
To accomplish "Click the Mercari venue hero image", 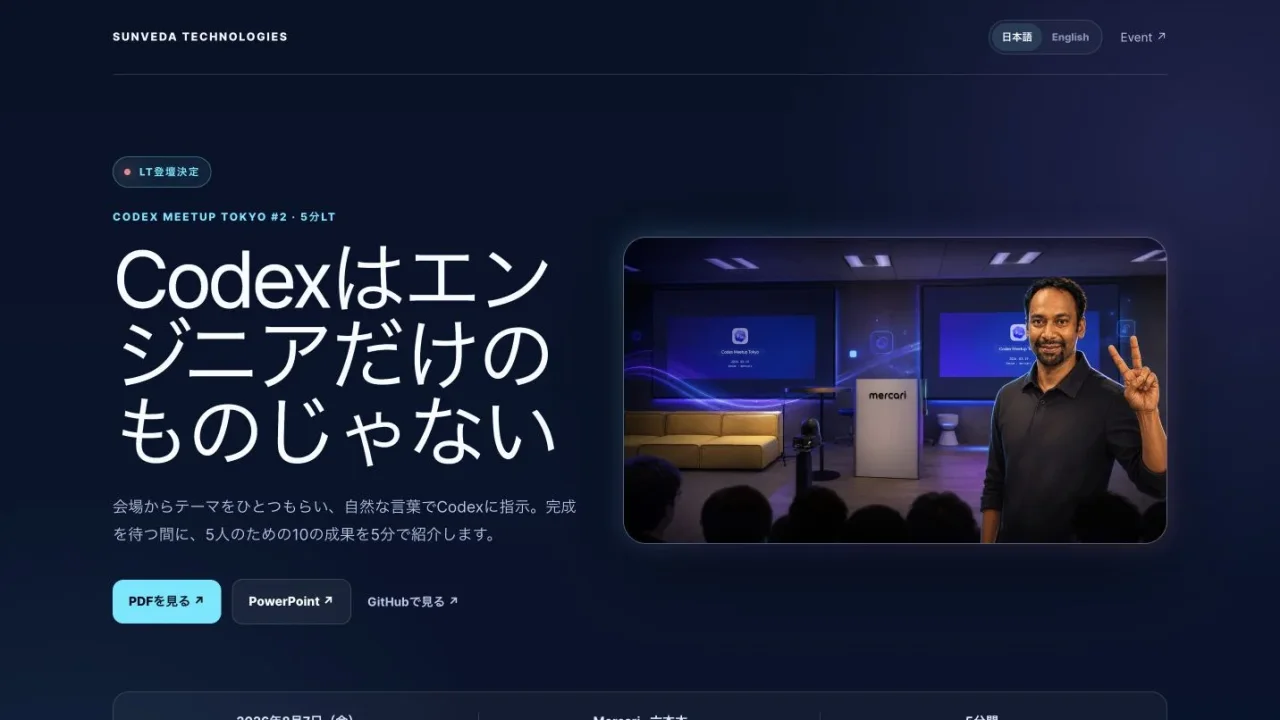I will tap(895, 390).
